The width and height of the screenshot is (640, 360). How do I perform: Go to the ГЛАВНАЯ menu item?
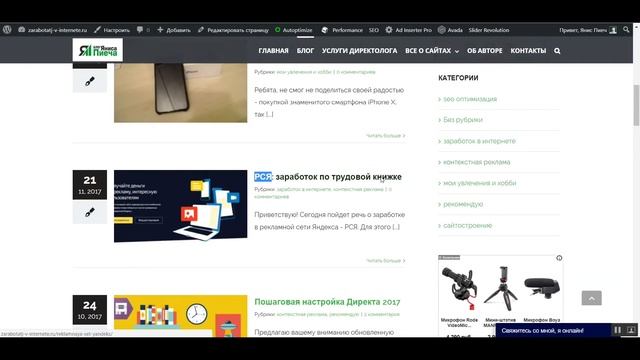coord(273,51)
